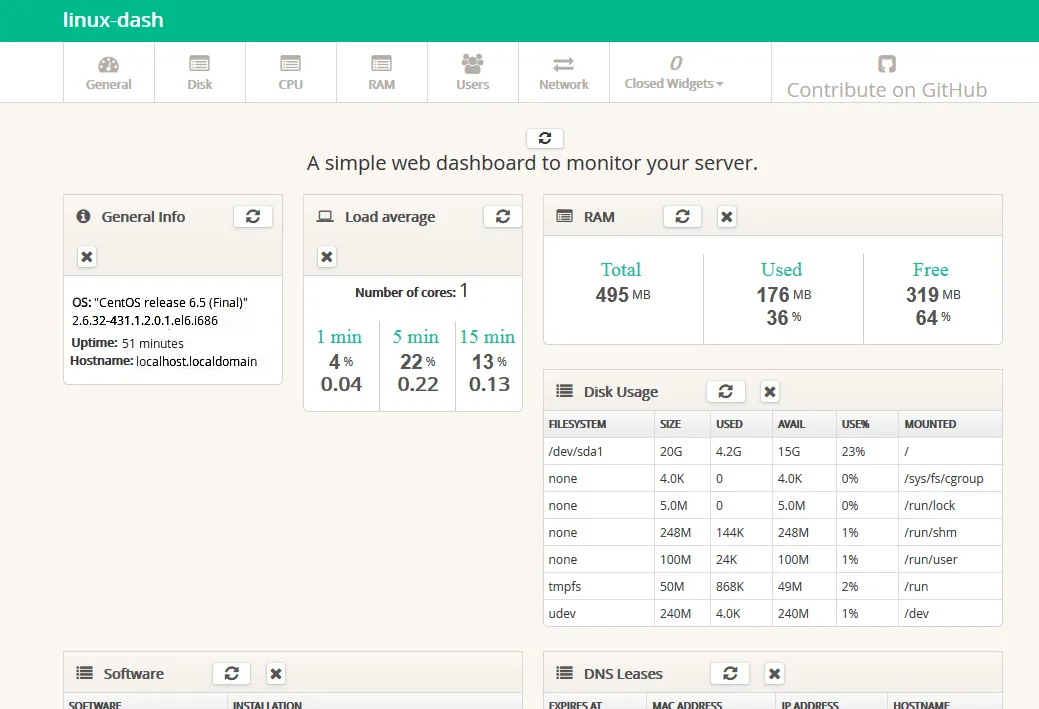
Task: Click the global refresh-all button above the tagline
Action: tap(544, 138)
